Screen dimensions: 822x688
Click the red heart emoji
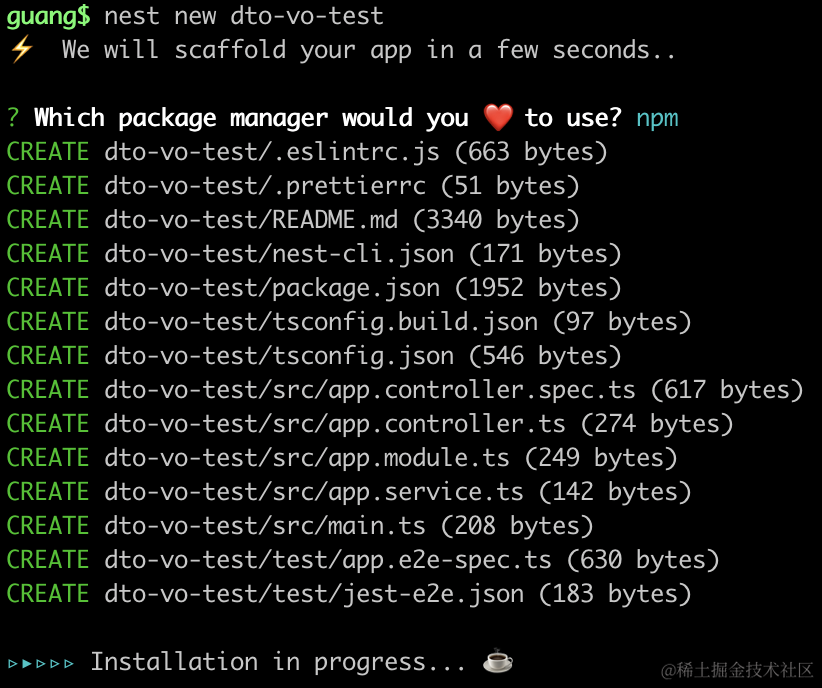coord(497,118)
